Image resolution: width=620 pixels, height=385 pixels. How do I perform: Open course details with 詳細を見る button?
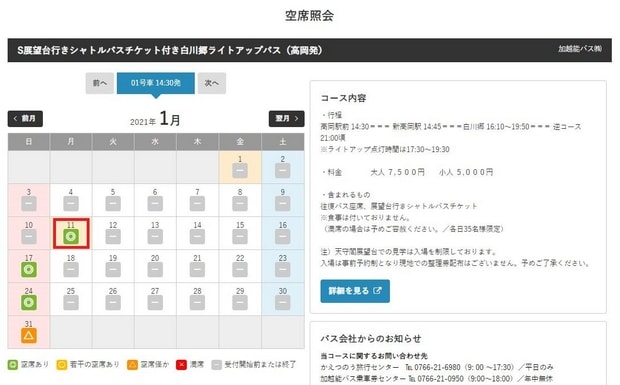tap(355, 291)
